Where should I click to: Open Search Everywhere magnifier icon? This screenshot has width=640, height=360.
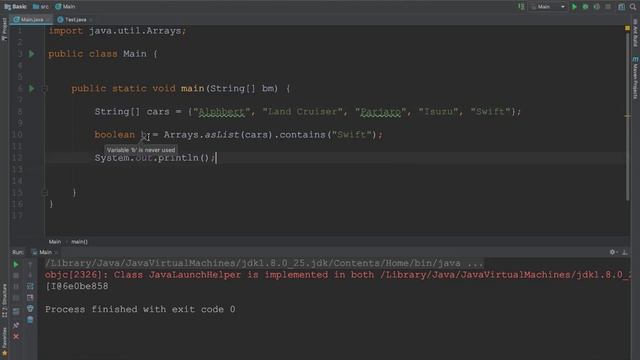pos(633,7)
